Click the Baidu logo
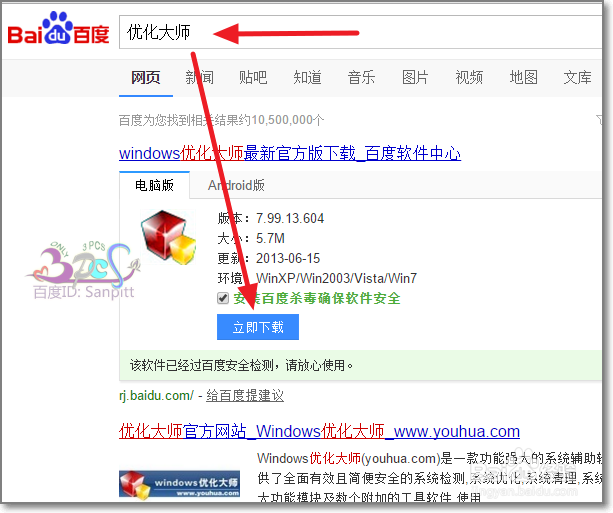 [x=58, y=29]
